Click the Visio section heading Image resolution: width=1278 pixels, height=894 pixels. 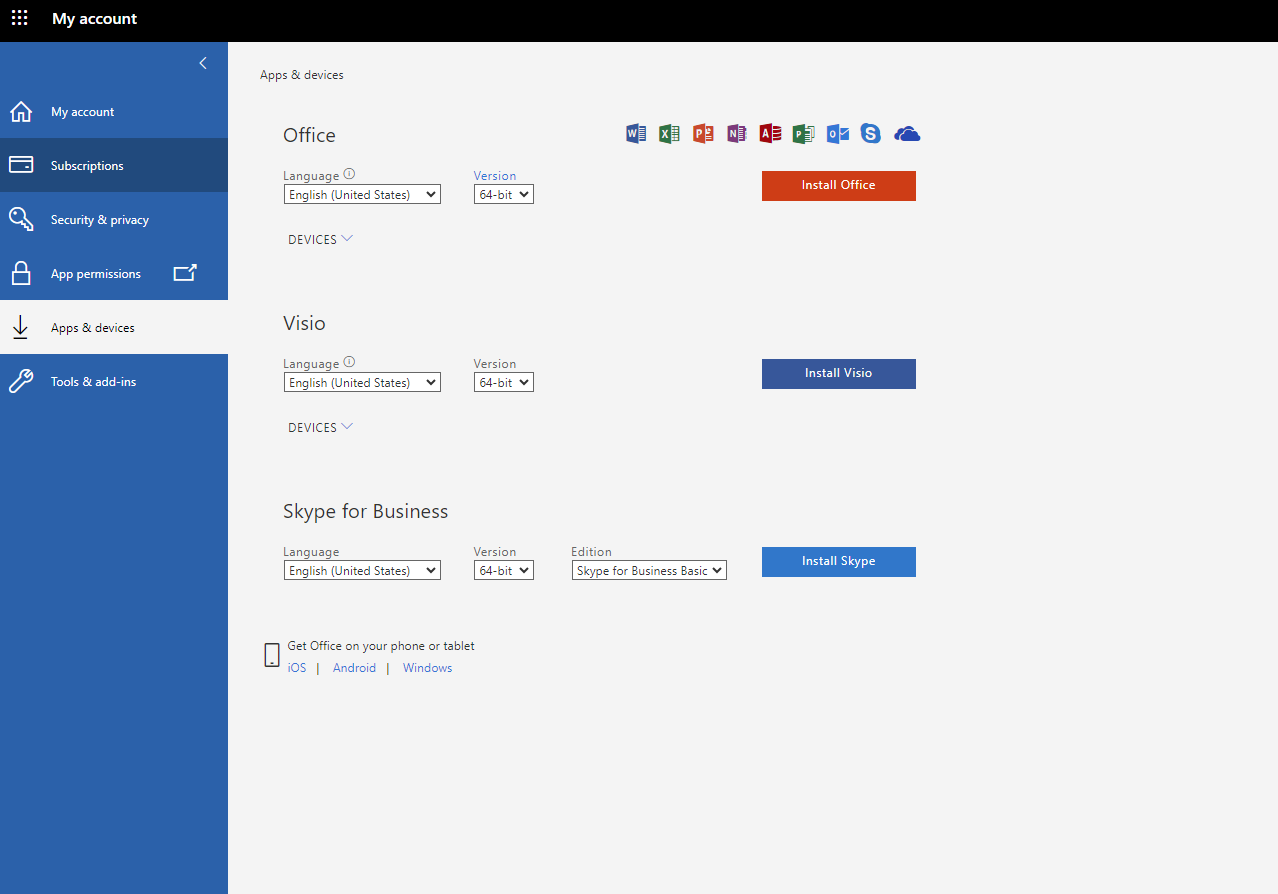(x=304, y=323)
